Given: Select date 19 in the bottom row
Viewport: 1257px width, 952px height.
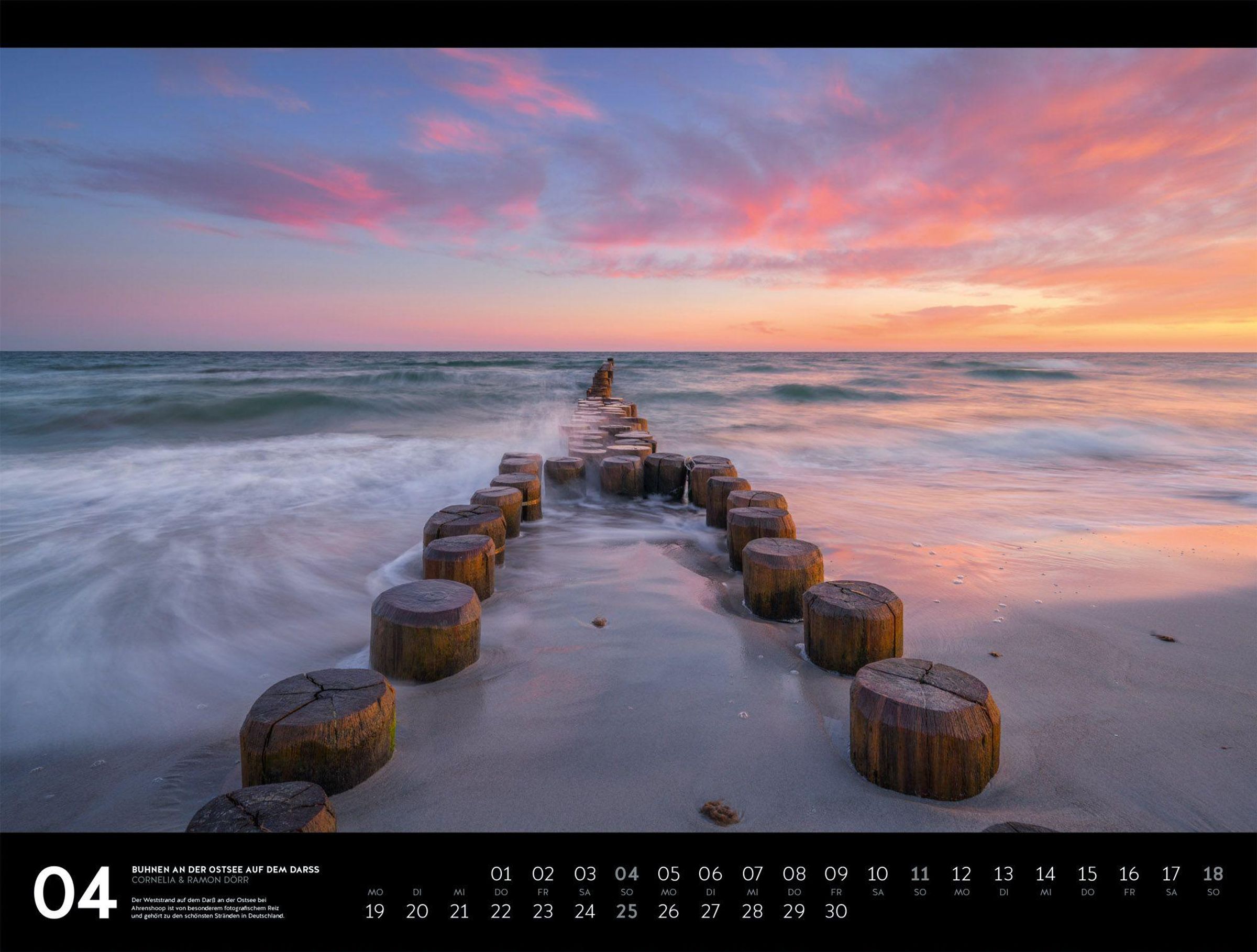Looking at the screenshot, I should pyautogui.click(x=374, y=912).
